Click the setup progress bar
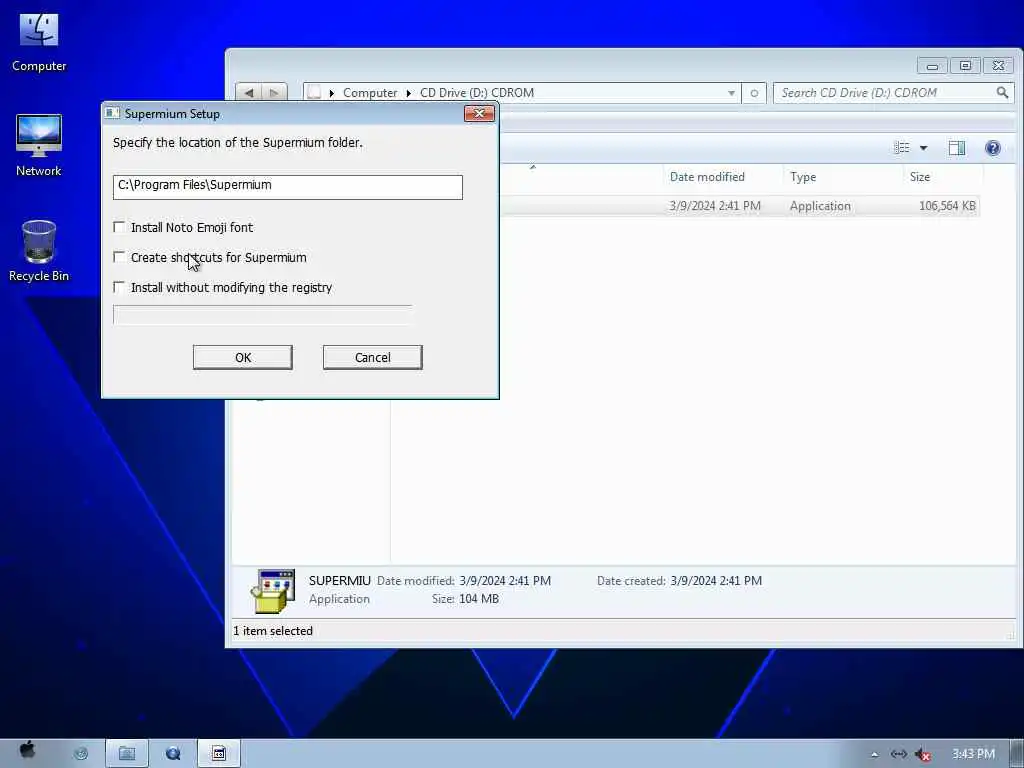This screenshot has height=768, width=1024. coord(263,315)
